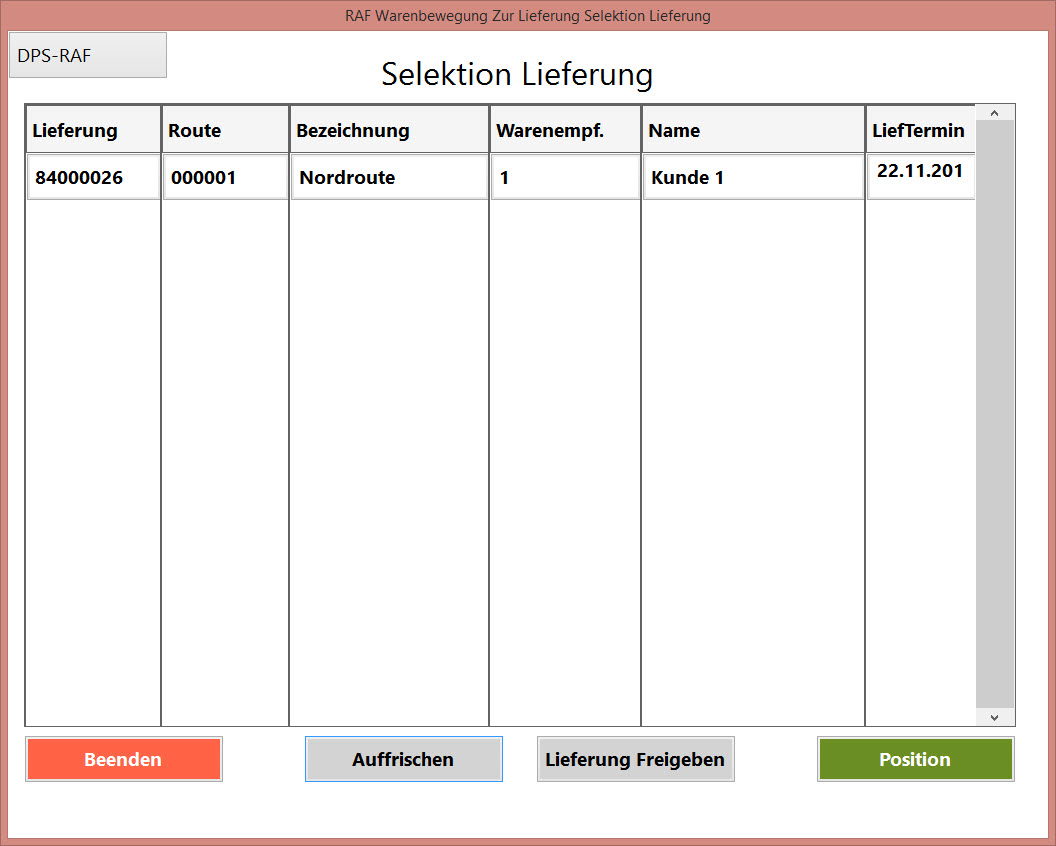The height and width of the screenshot is (846, 1056).
Task: Select the Warenempf. column header
Action: [565, 131]
